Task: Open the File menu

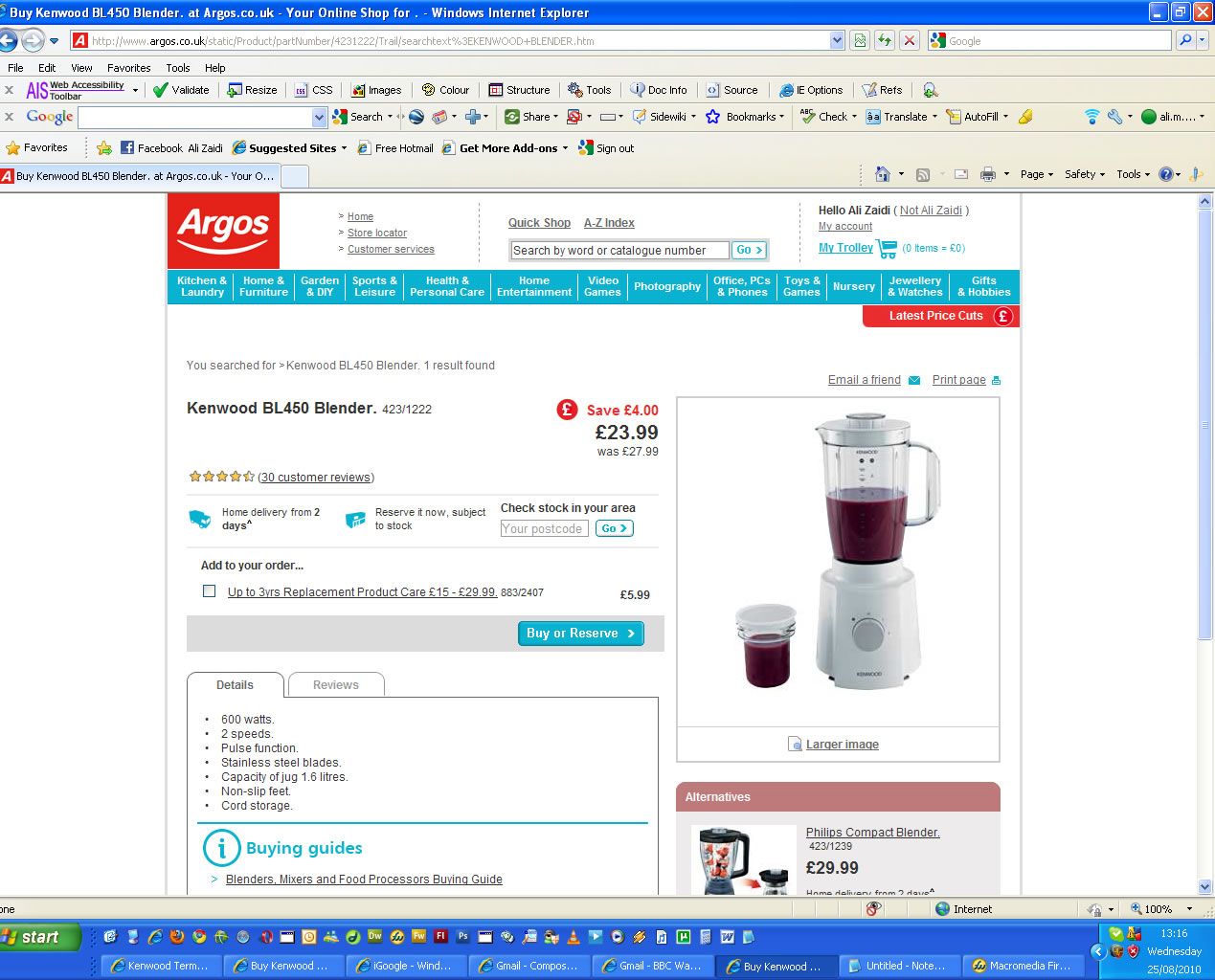Action: click(15, 68)
